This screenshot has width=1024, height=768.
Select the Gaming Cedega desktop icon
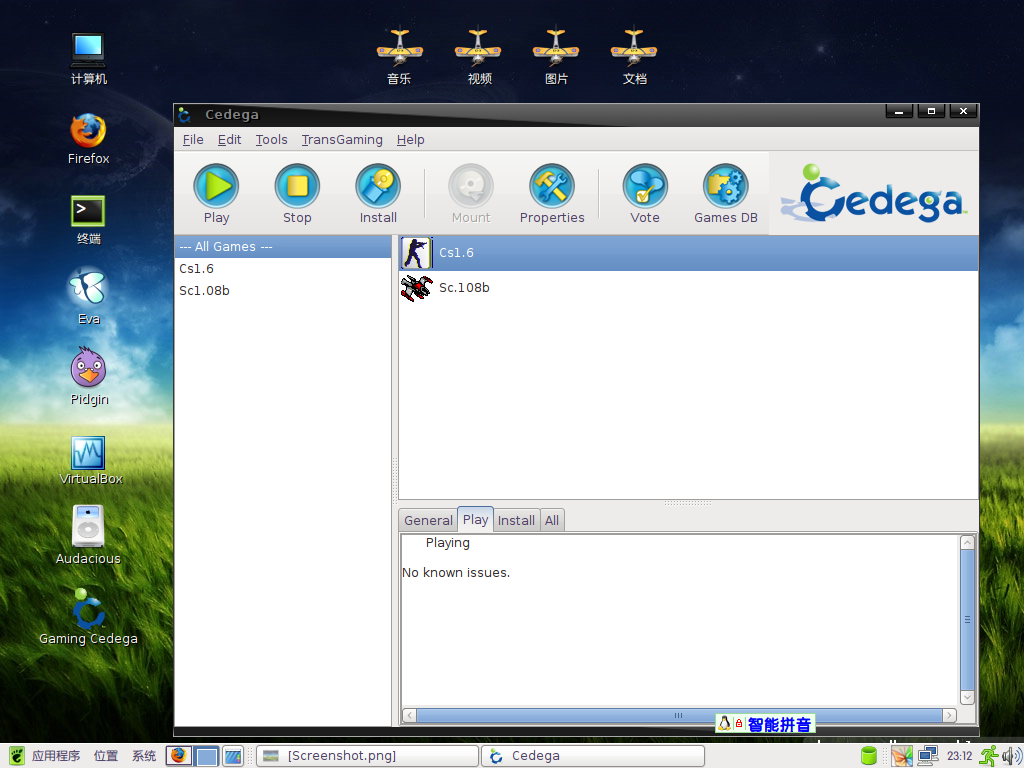point(88,618)
